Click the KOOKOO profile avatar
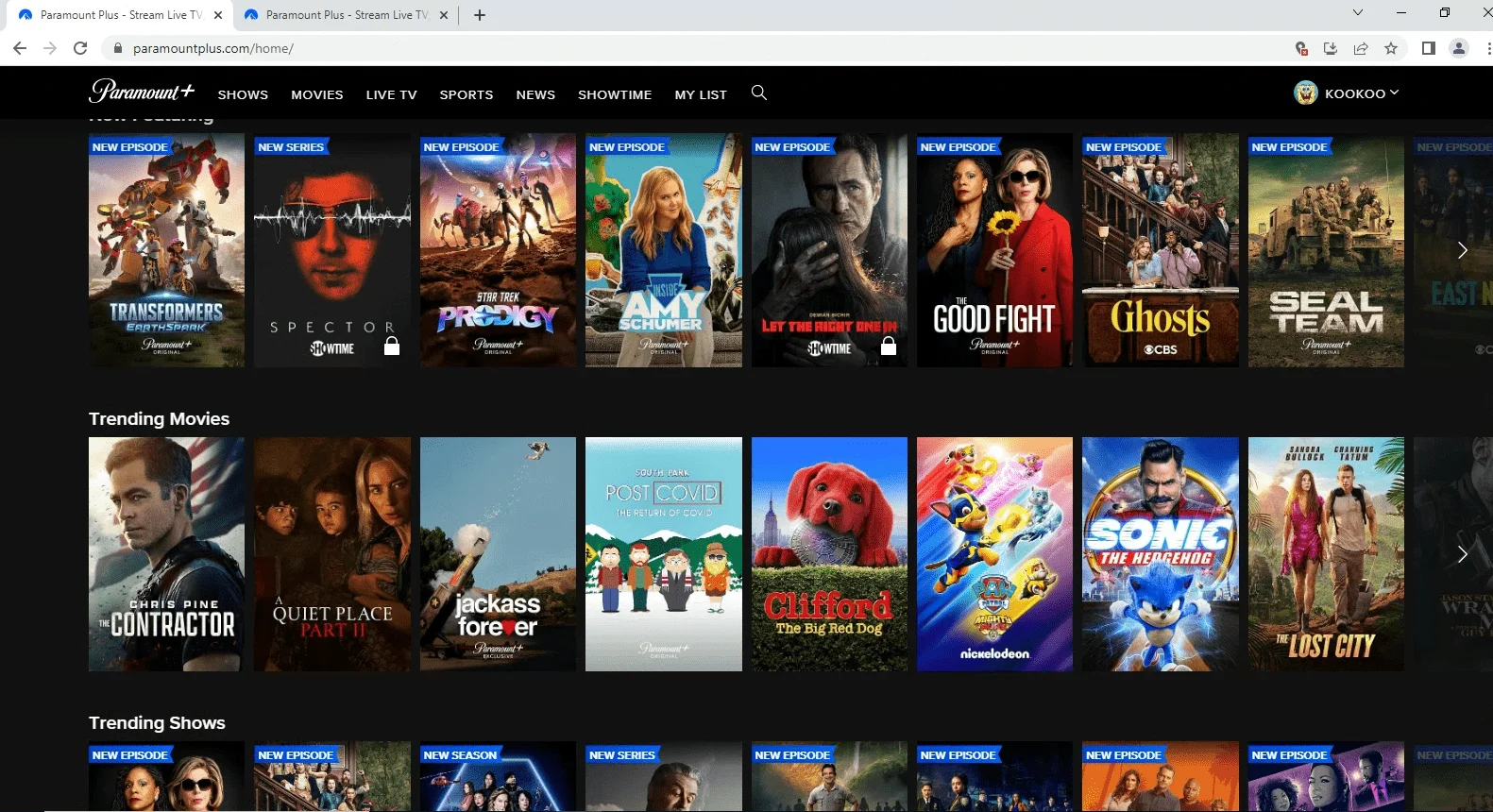 1305,93
